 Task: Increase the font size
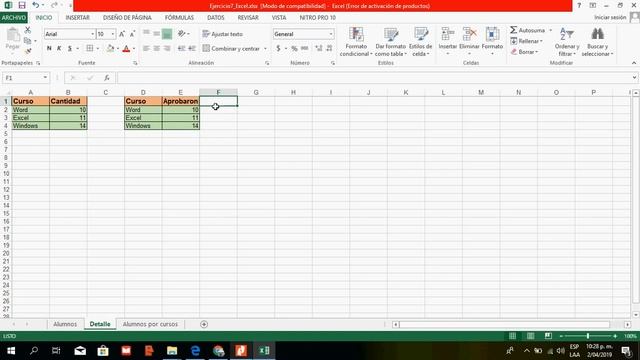point(122,34)
